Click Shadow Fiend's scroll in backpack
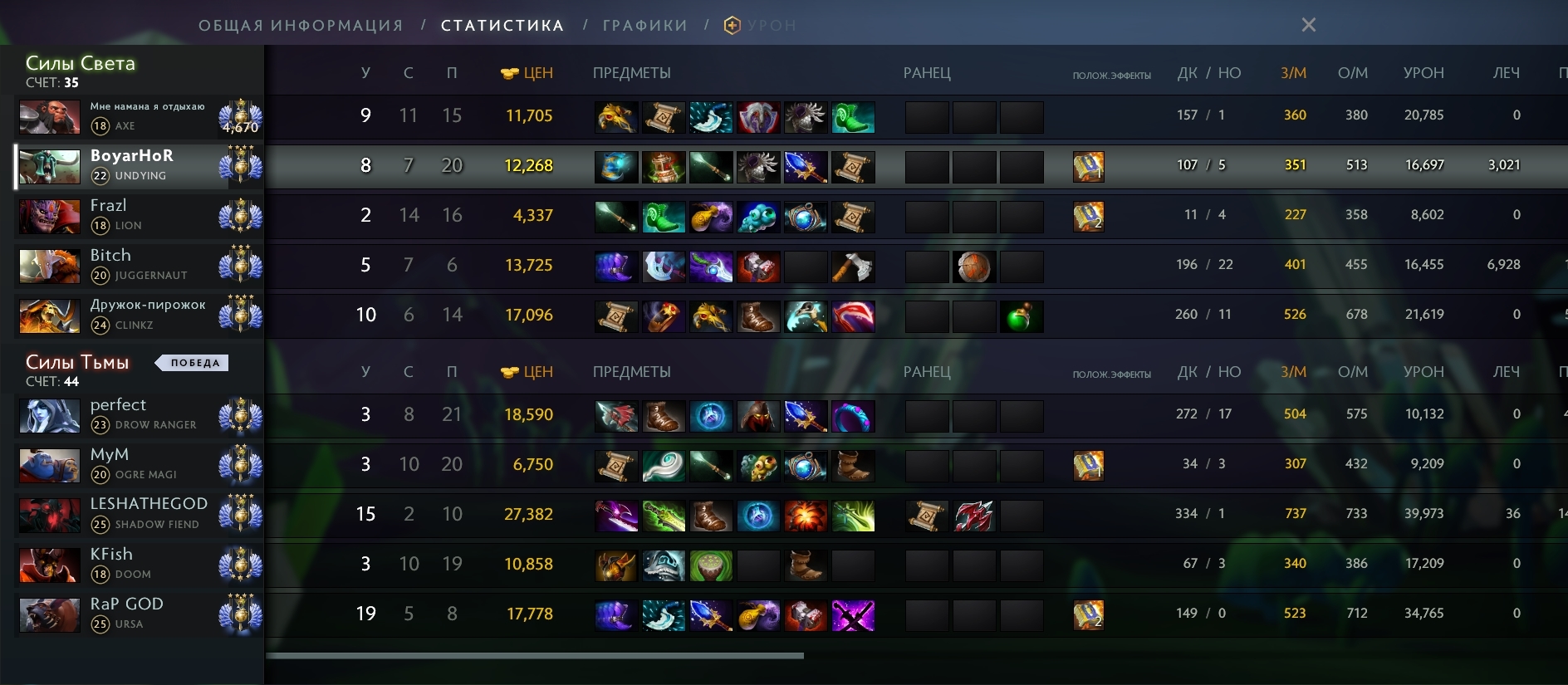Image resolution: width=1568 pixels, height=685 pixels. [926, 516]
